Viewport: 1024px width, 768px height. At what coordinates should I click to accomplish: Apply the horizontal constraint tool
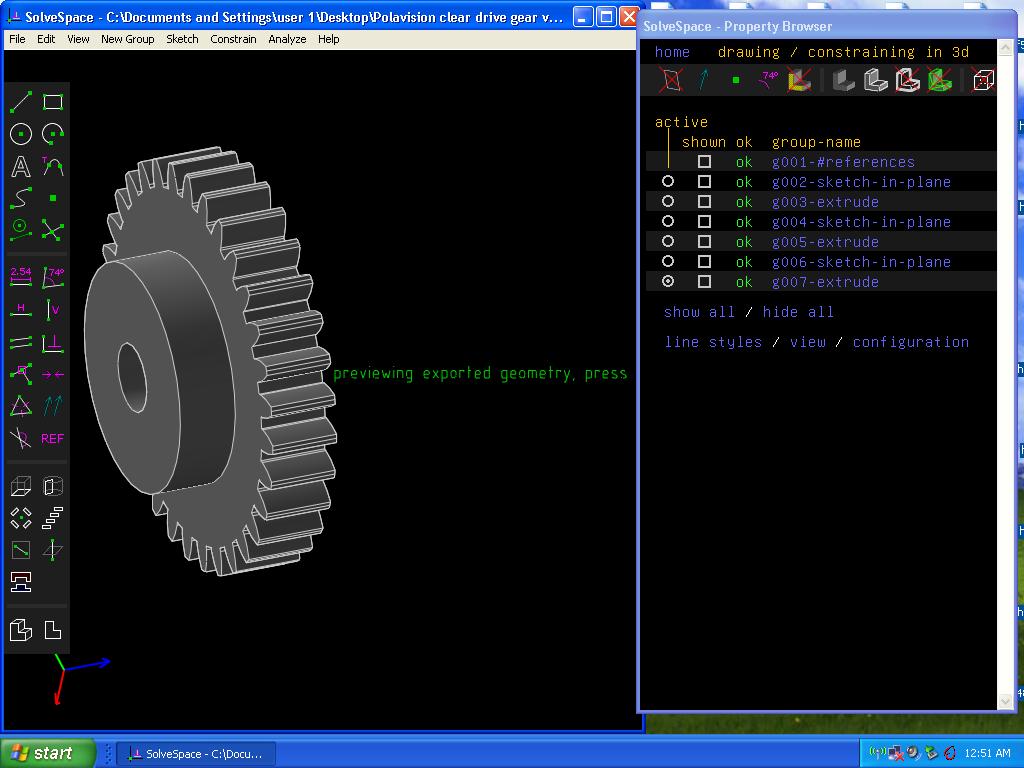[x=20, y=309]
